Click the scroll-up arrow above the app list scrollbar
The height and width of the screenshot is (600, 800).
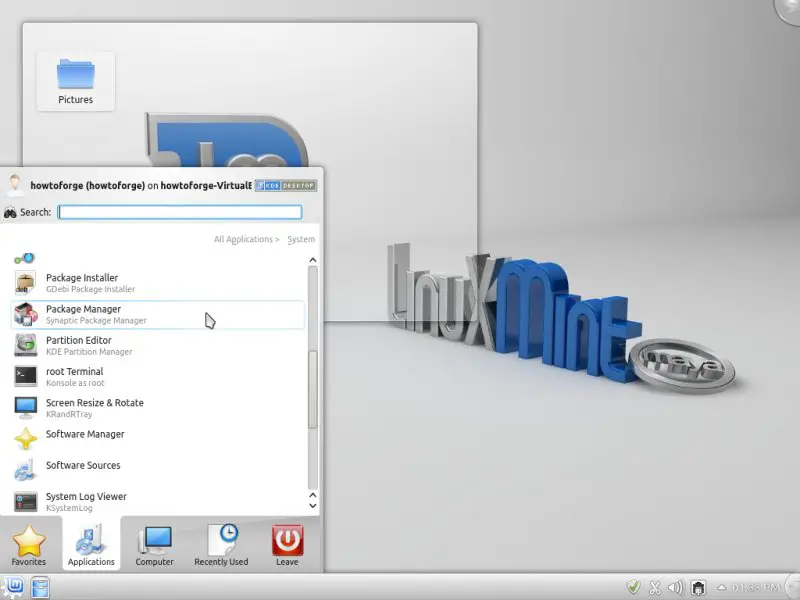(313, 260)
